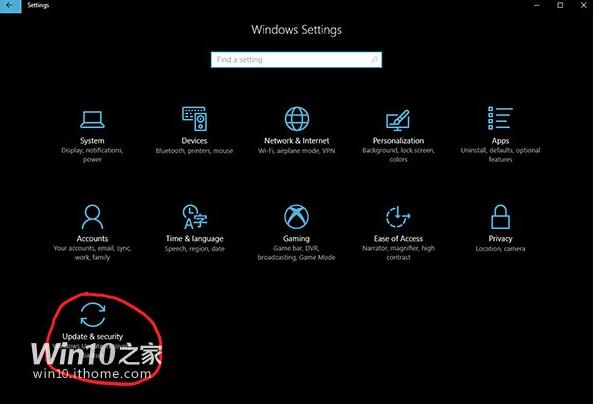The height and width of the screenshot is (404, 593).
Task: Click the Network & Internet label
Action: click(x=296, y=141)
